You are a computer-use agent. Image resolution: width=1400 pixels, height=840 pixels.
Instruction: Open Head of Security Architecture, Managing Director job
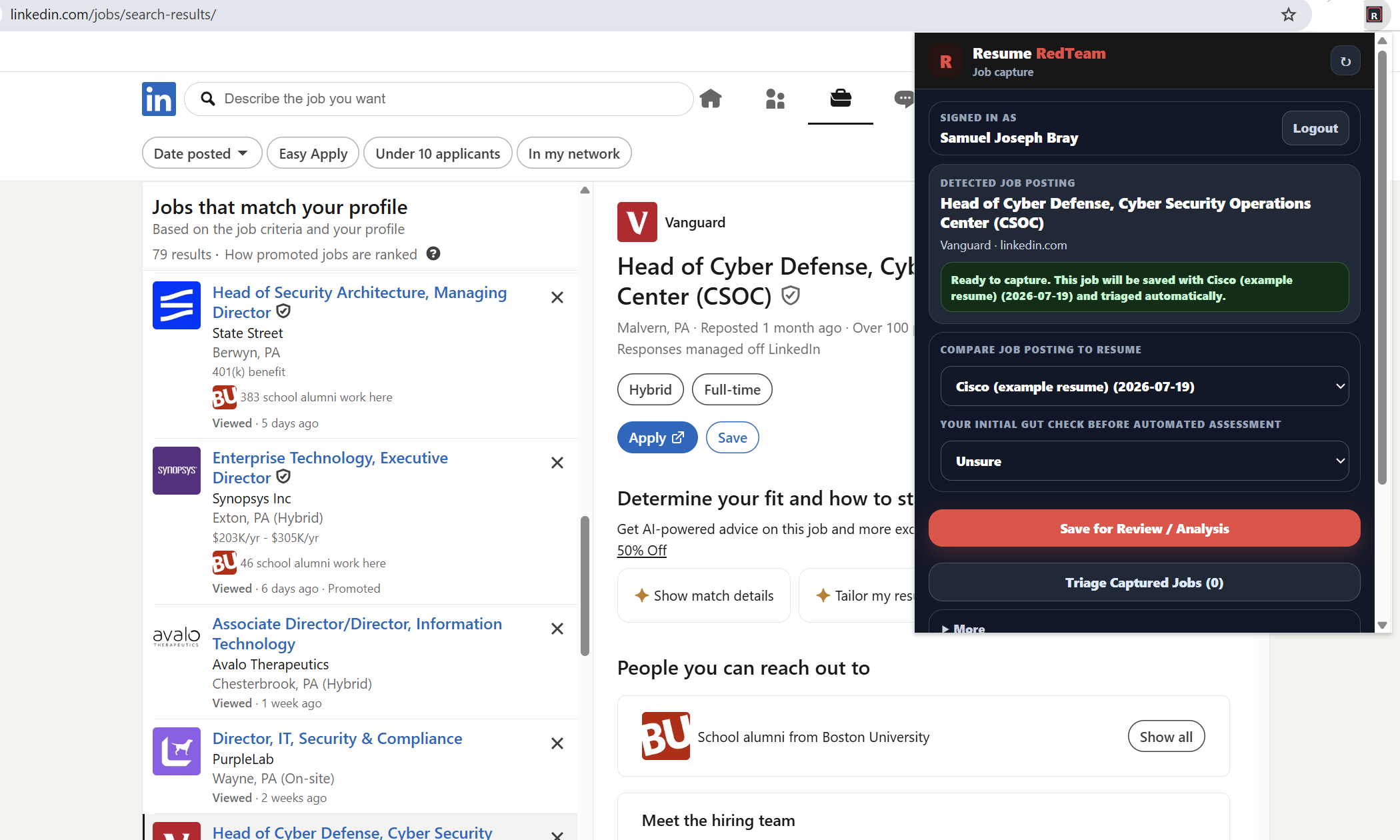359,302
